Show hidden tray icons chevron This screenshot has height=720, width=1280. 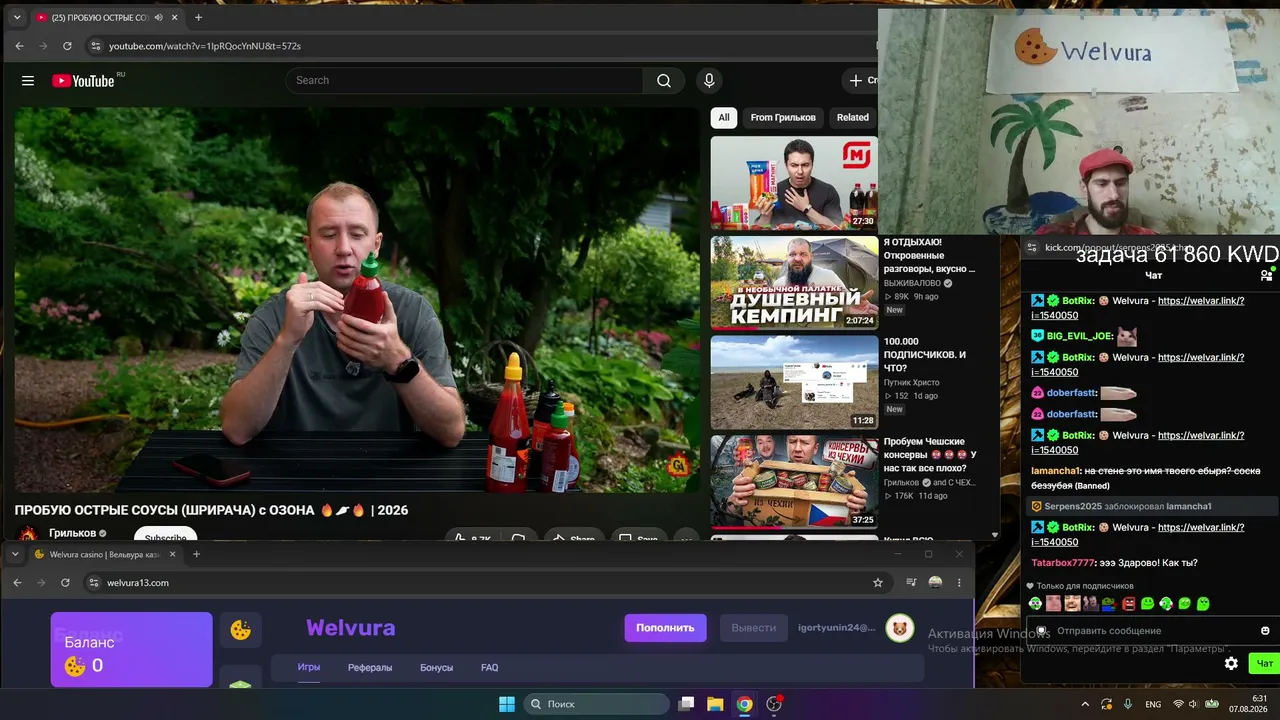tap(1085, 704)
